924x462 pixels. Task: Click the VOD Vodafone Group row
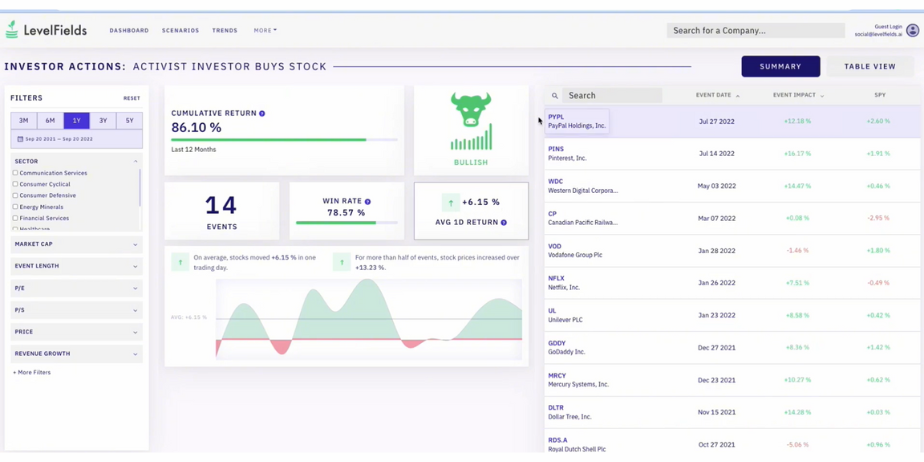732,250
